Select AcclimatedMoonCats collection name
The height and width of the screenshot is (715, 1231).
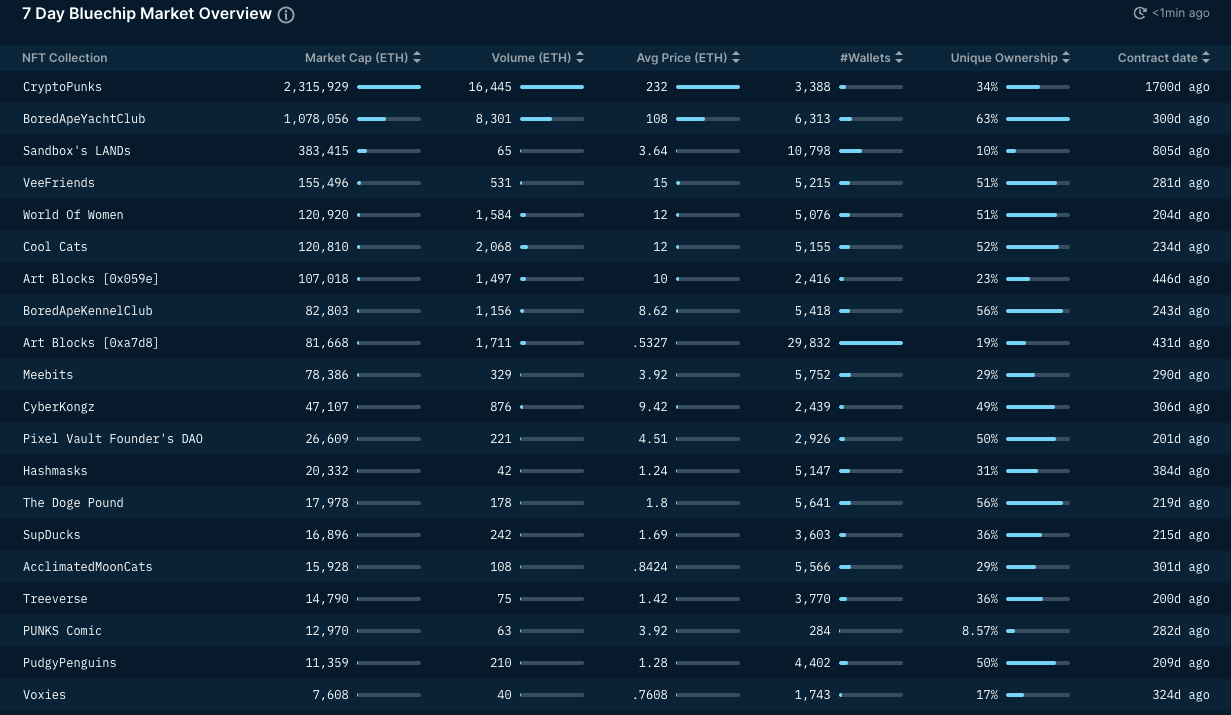pyautogui.click(x=88, y=567)
